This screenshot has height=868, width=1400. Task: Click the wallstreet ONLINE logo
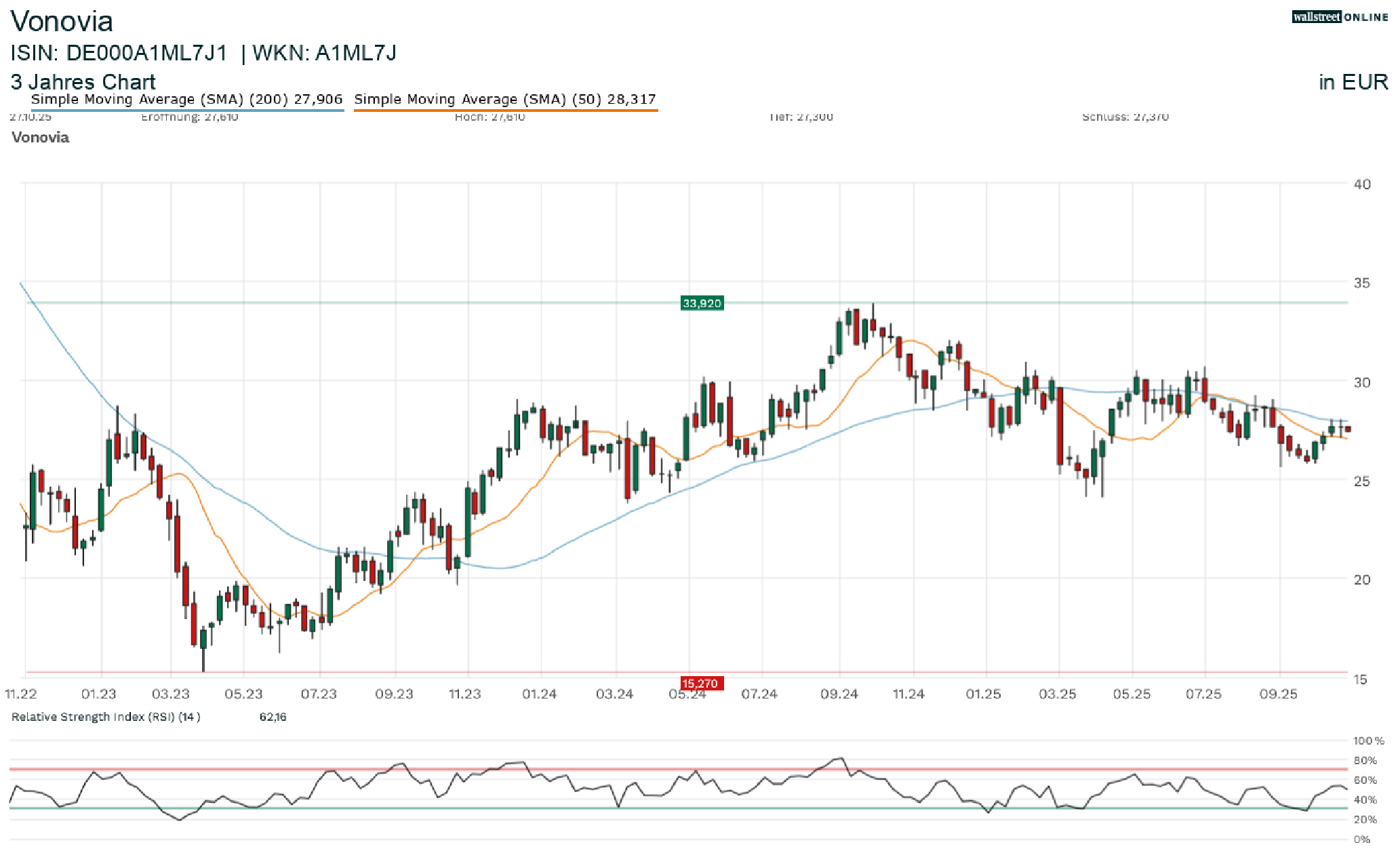coord(1339,17)
